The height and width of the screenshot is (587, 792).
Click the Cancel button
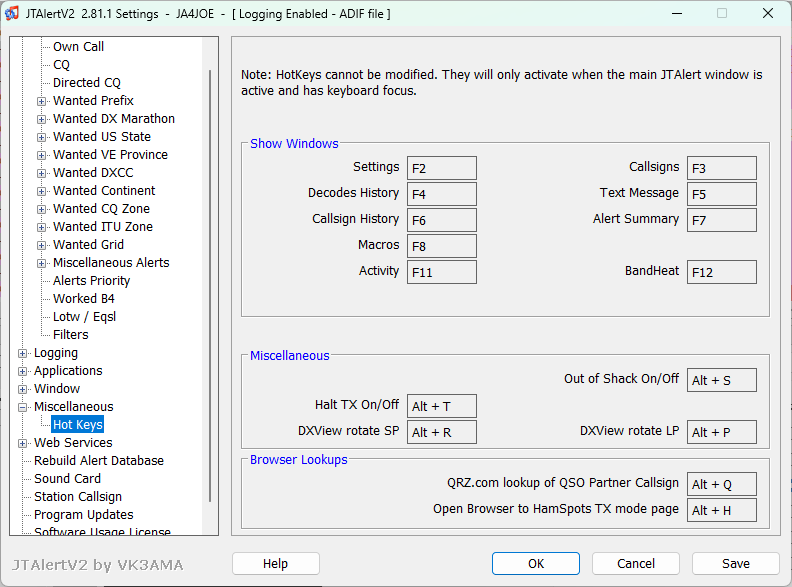coord(636,563)
